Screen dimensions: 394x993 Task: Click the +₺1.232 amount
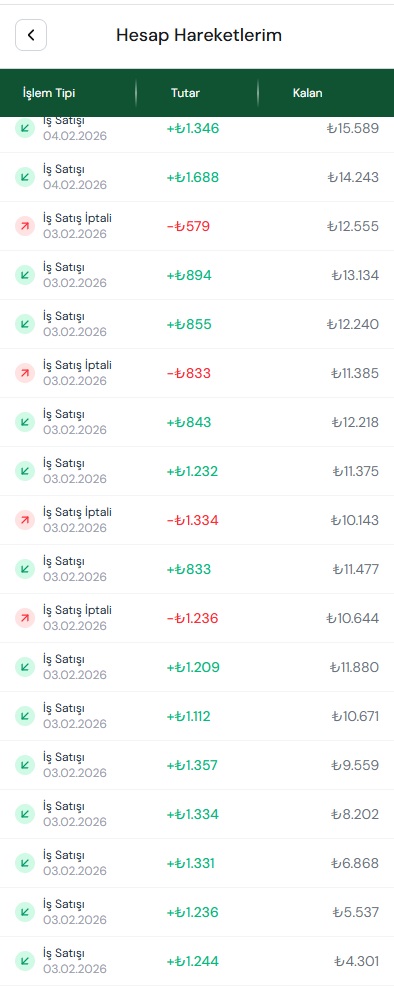(x=192, y=471)
